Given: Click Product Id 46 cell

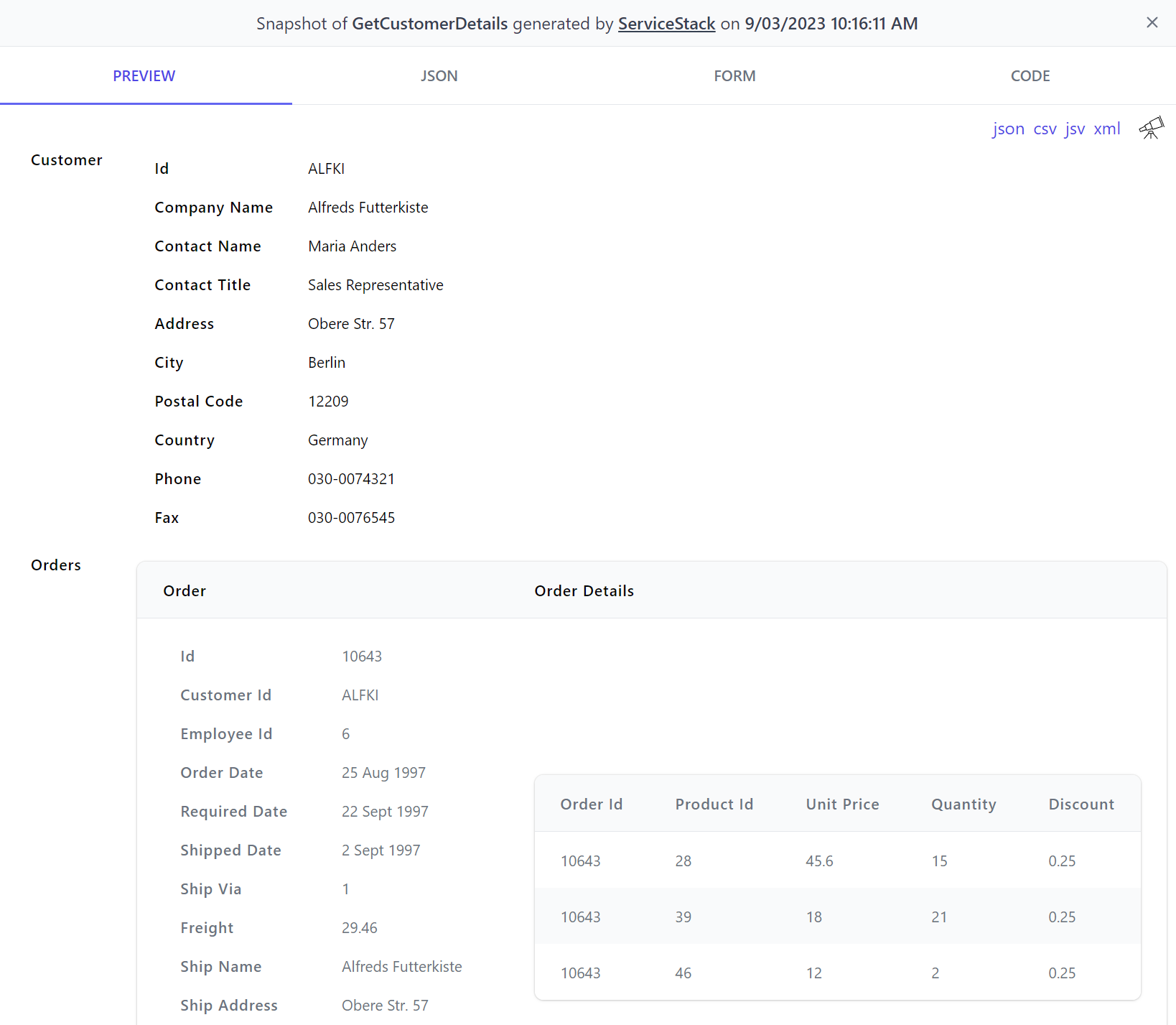Looking at the screenshot, I should coord(683,973).
